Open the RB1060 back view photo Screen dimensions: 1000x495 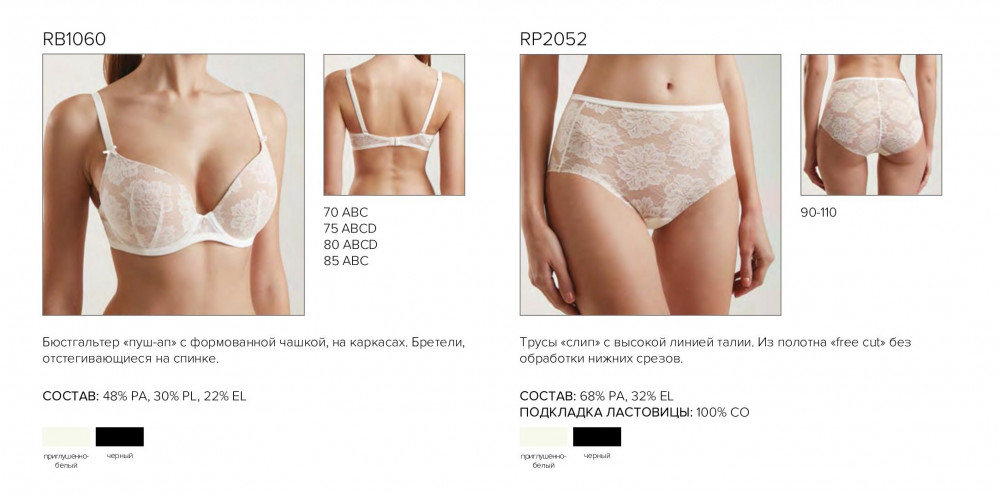point(394,125)
